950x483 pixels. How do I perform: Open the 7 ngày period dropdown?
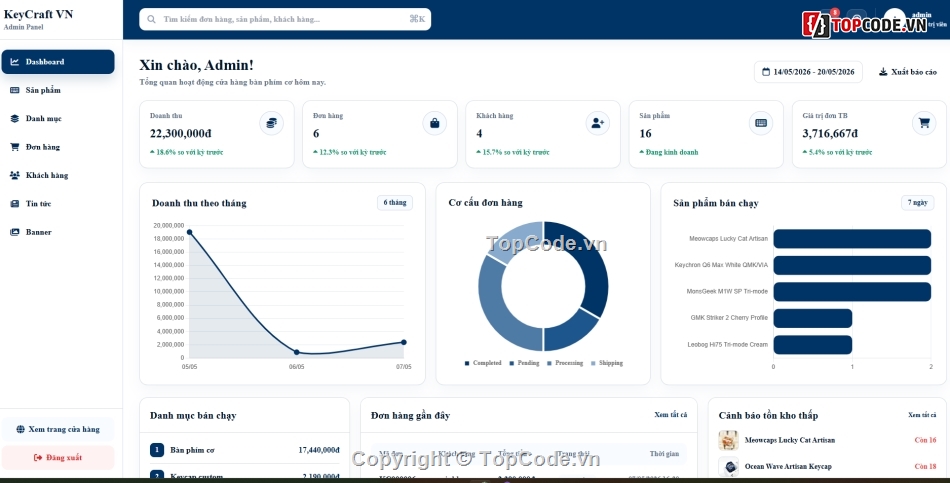pyautogui.click(x=917, y=202)
